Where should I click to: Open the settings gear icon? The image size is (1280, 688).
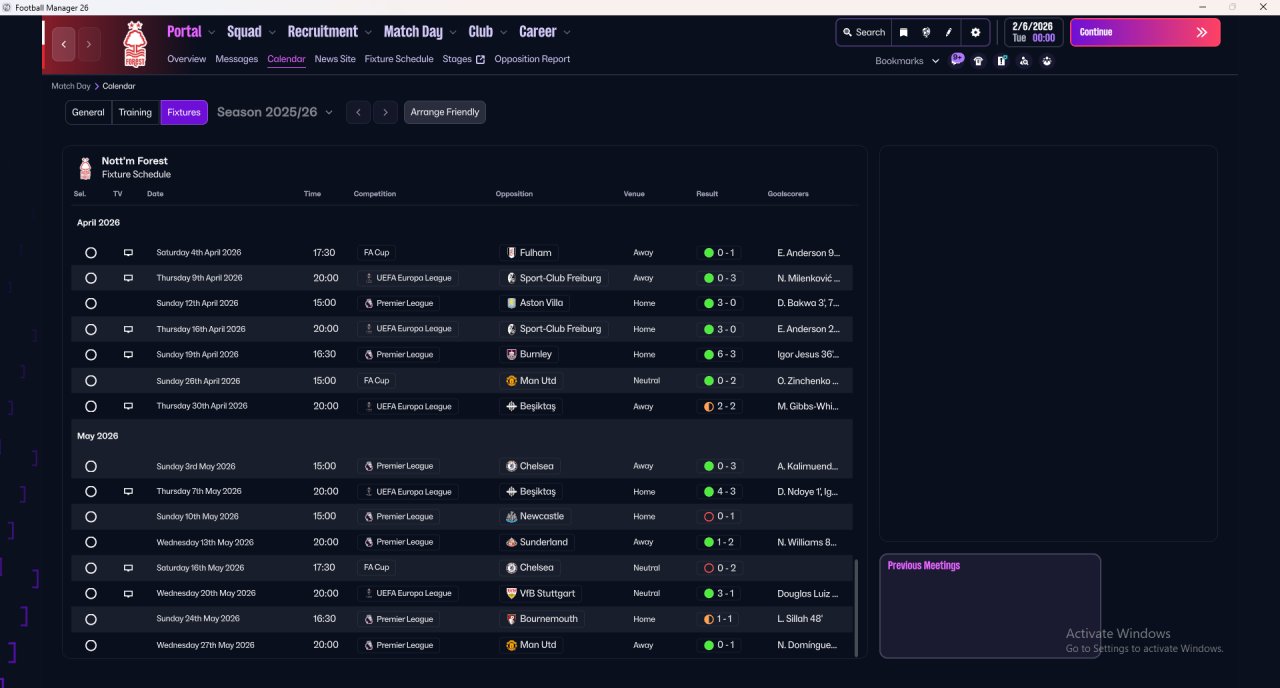976,32
